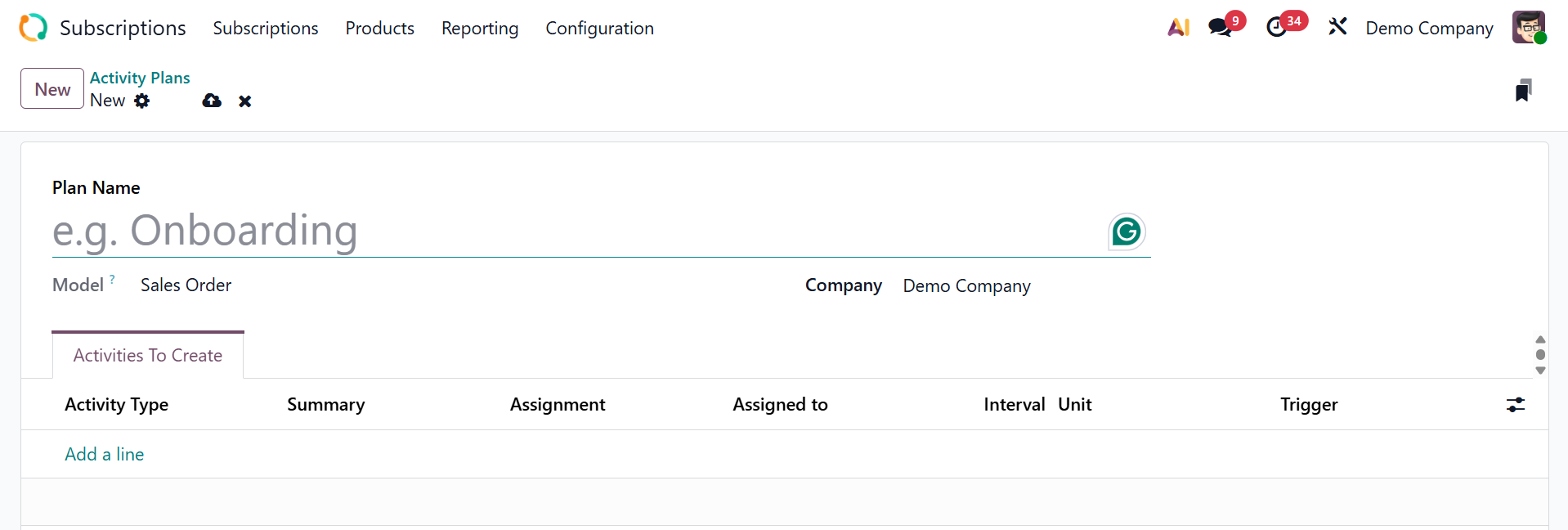Click the bookmark icon at top right
Viewport: 1568px width, 530px height.
[x=1522, y=90]
